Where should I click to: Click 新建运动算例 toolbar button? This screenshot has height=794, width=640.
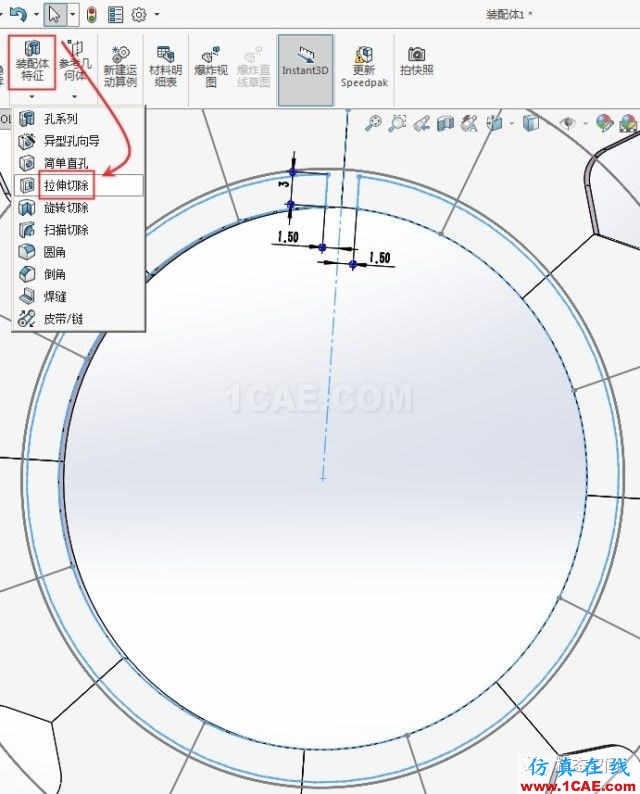point(120,66)
